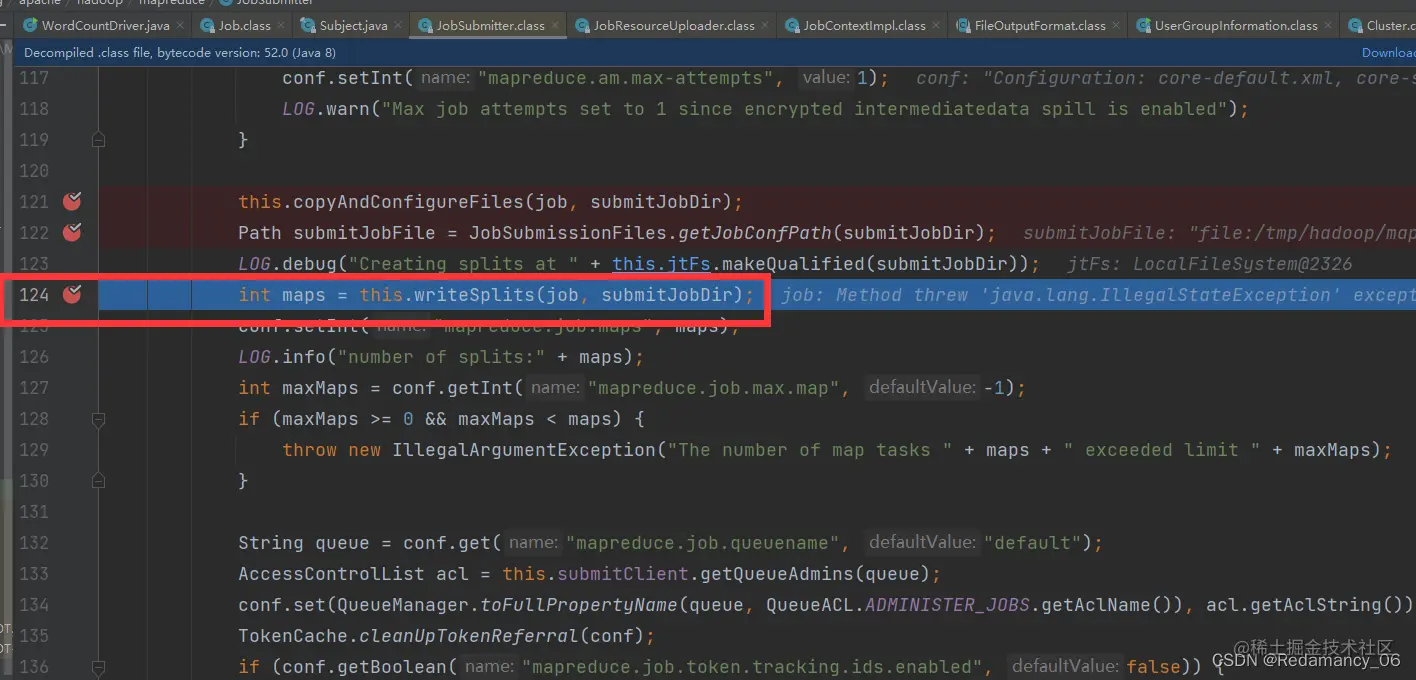Collapse the fold marker at line 130
Viewport: 1416px width, 680px height.
click(x=98, y=481)
